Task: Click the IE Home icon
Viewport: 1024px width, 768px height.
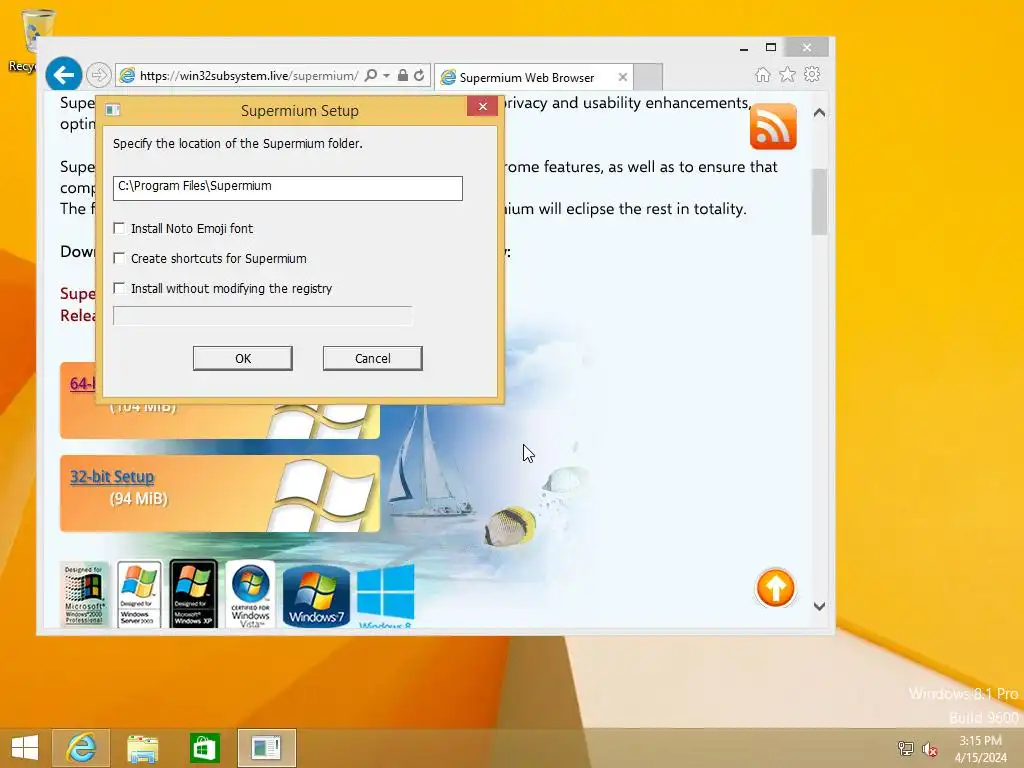Action: point(763,74)
